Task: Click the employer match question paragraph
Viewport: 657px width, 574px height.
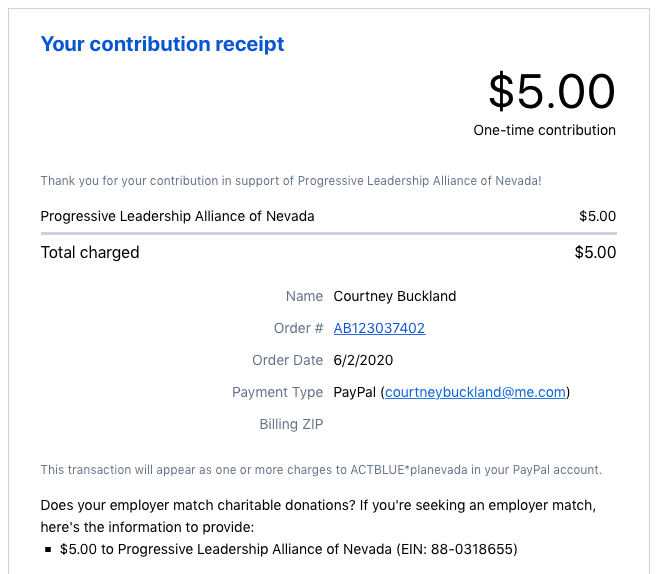Action: (x=318, y=516)
